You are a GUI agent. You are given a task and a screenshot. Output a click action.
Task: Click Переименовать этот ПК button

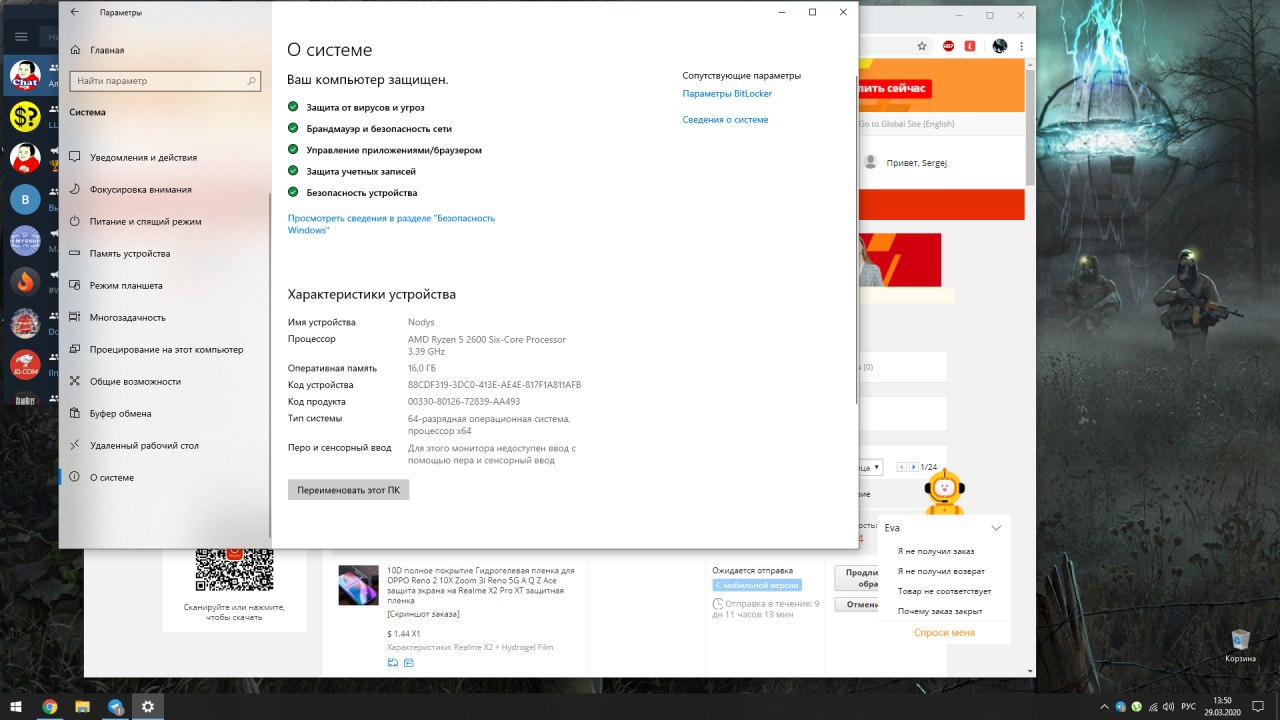pos(348,490)
